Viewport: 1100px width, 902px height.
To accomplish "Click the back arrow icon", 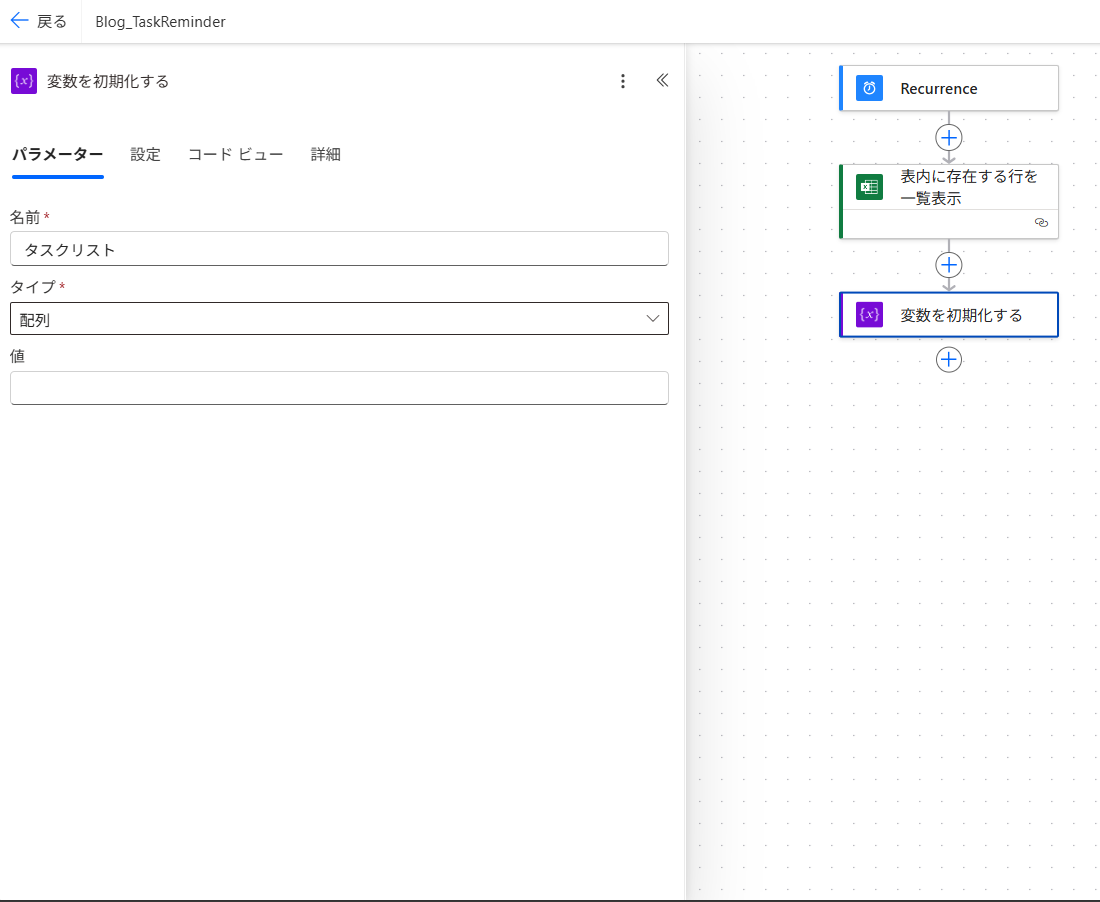I will pos(19,21).
